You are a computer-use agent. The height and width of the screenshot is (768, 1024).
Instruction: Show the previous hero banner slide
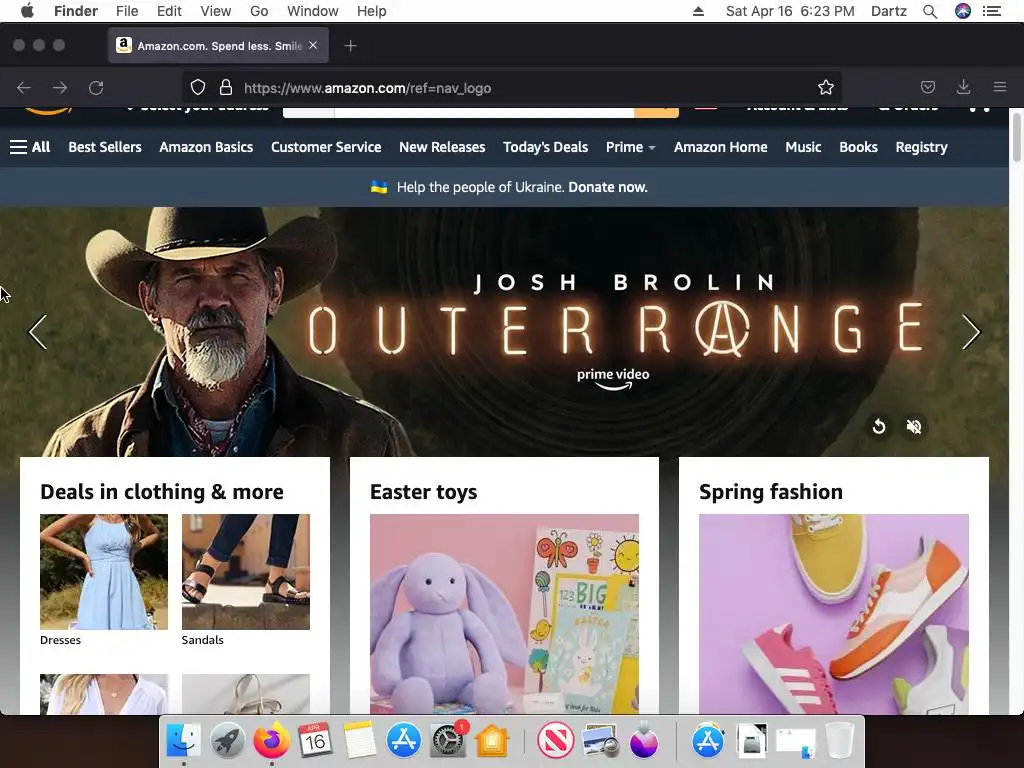[x=38, y=332]
